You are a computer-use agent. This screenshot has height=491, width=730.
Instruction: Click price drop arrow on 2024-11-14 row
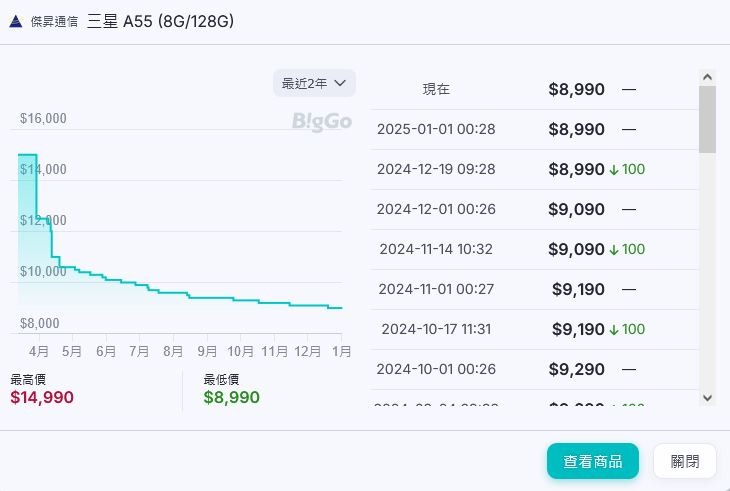(x=614, y=249)
